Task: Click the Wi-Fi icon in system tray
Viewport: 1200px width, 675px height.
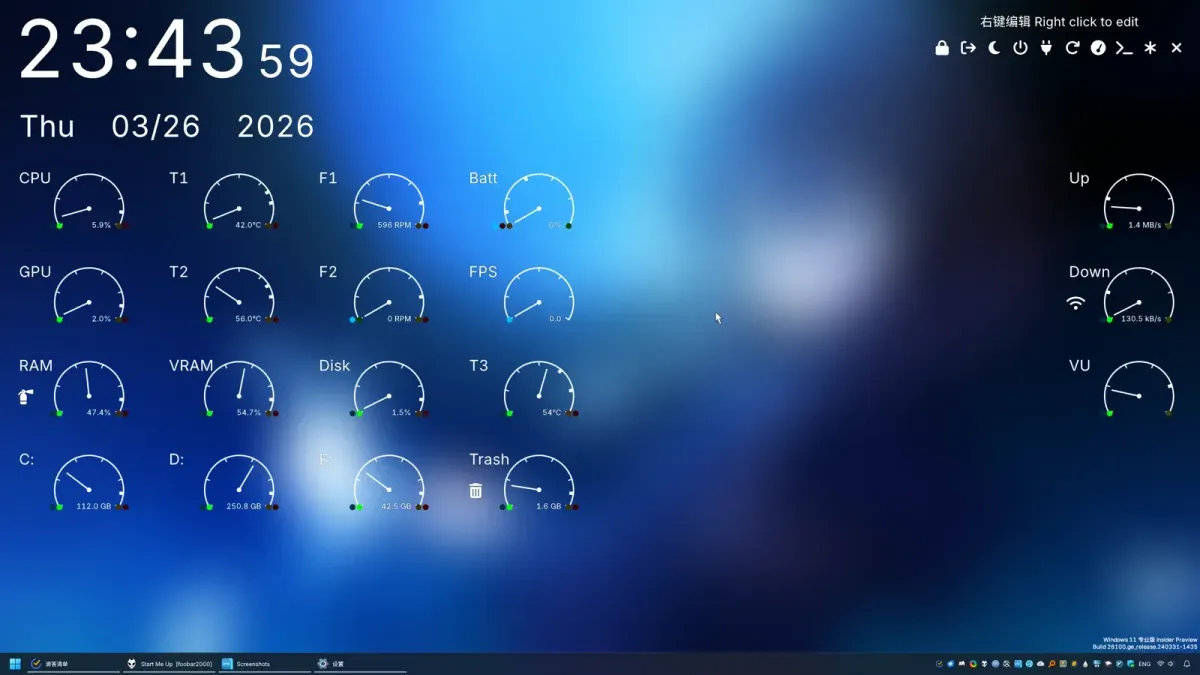Action: click(1160, 664)
